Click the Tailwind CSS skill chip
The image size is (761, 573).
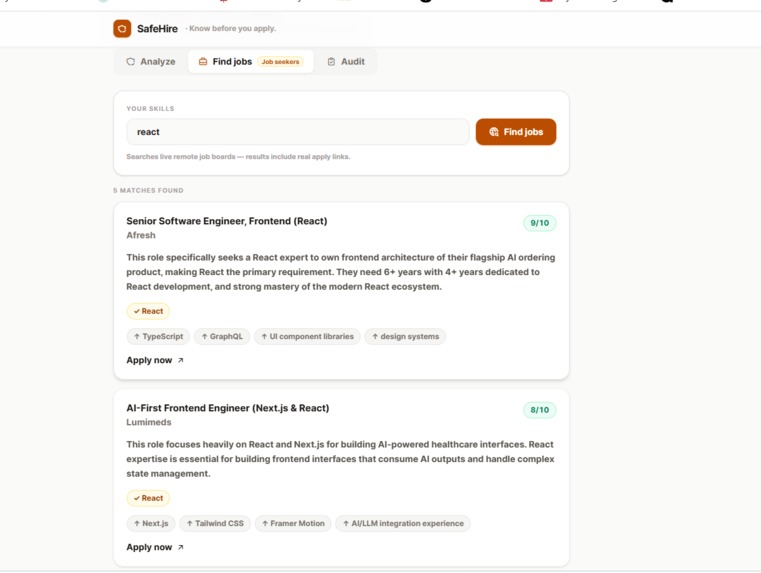[215, 523]
